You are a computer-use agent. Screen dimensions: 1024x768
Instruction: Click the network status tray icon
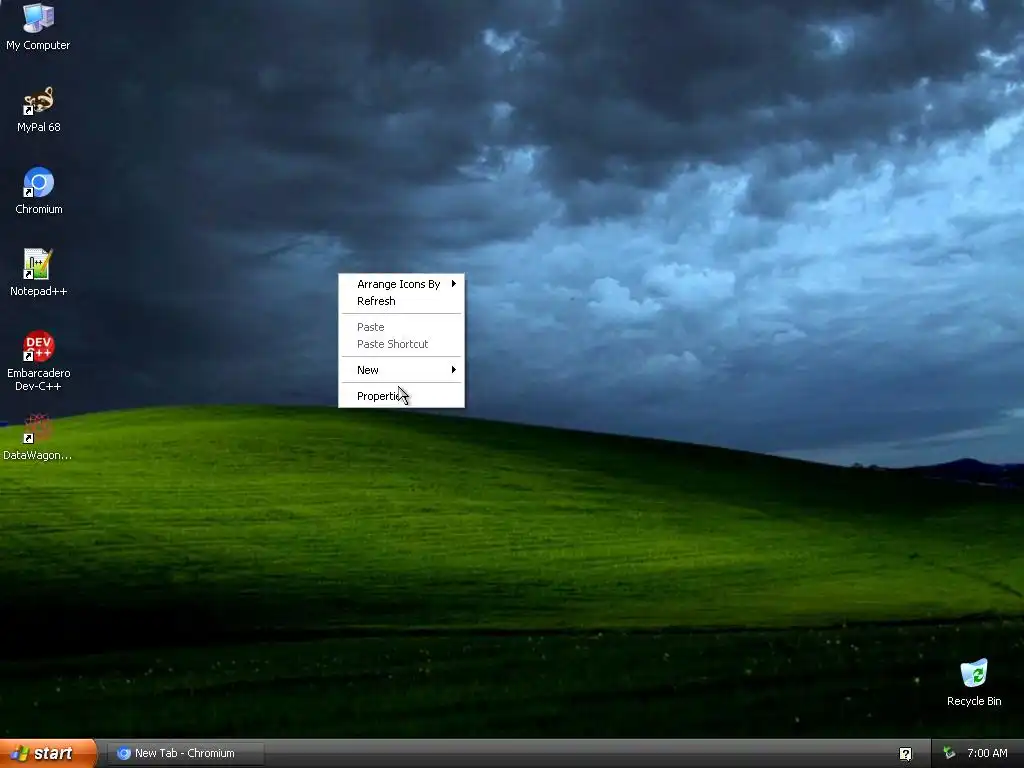pos(949,753)
